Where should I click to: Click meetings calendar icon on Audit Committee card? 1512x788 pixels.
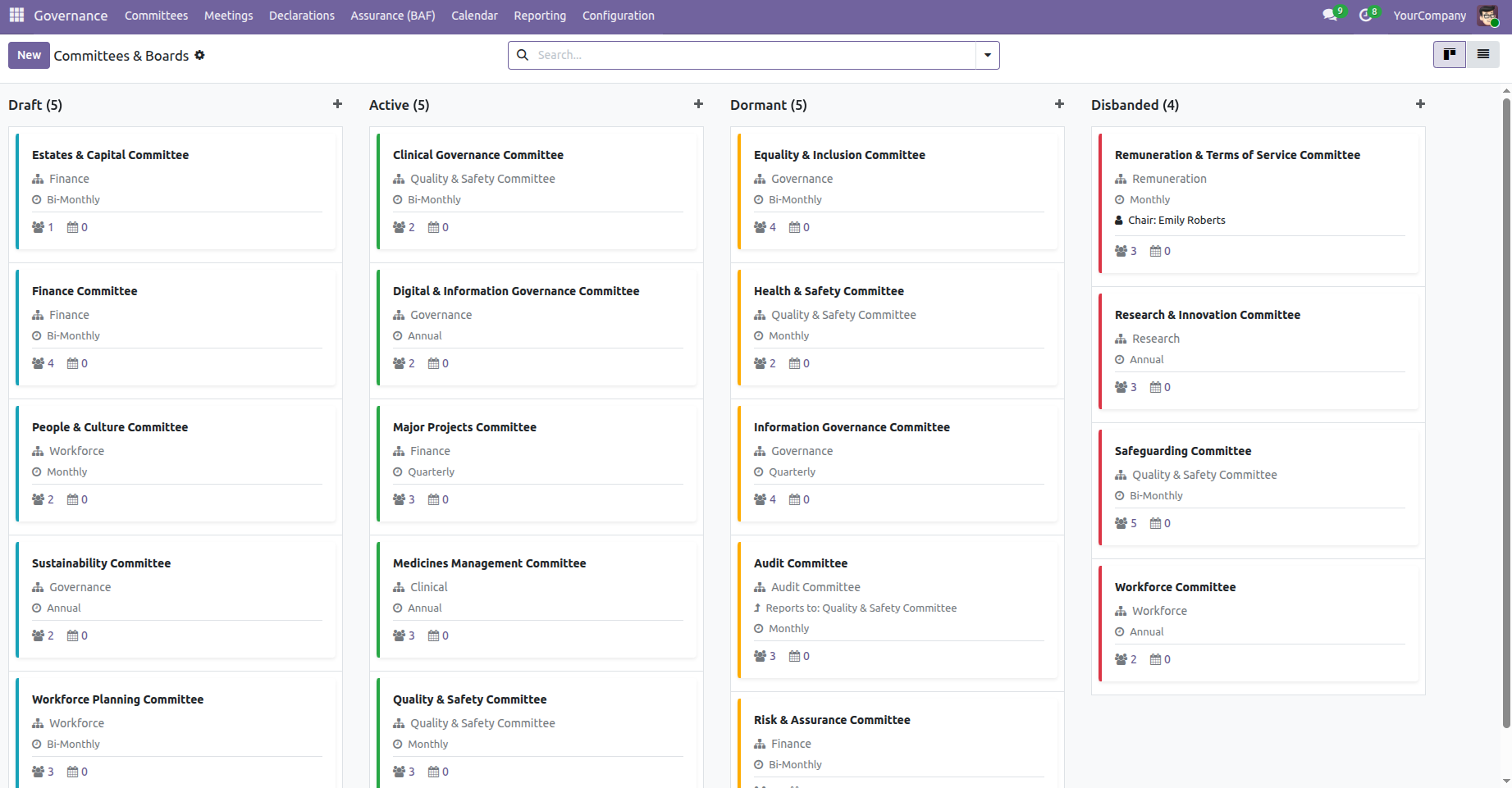tap(794, 656)
